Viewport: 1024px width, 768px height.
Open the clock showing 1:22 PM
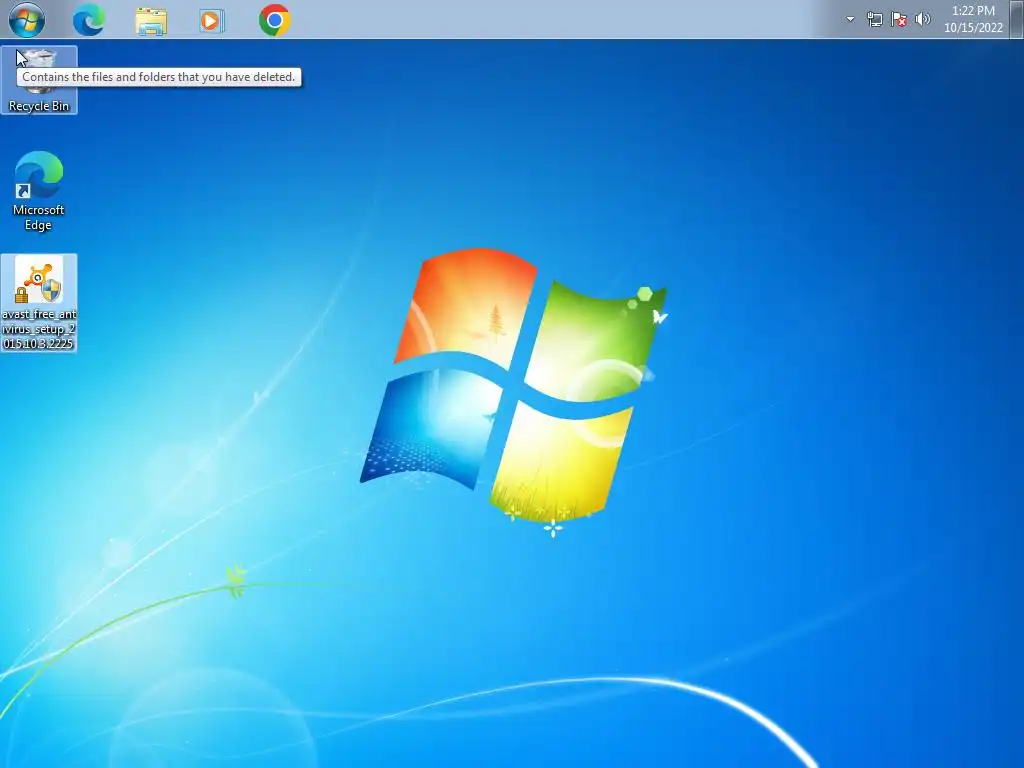[x=973, y=19]
